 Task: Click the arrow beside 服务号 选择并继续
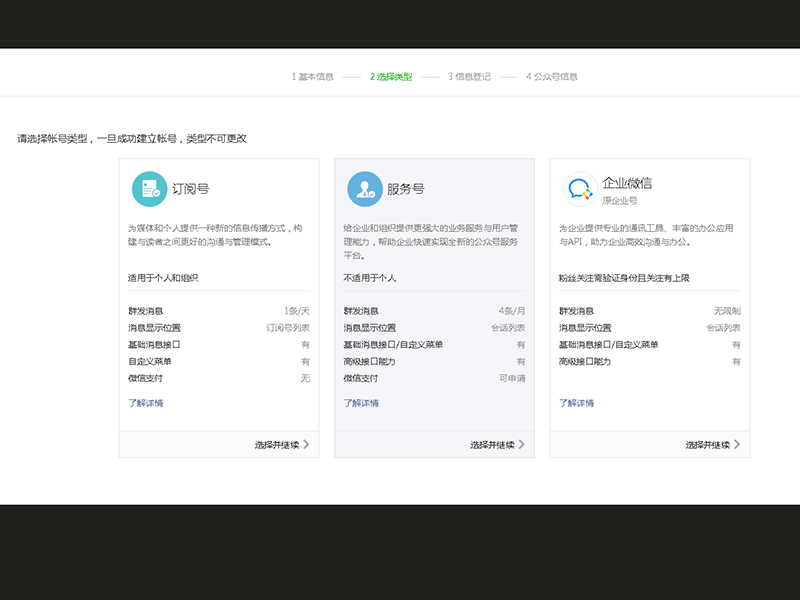pyautogui.click(x=523, y=442)
